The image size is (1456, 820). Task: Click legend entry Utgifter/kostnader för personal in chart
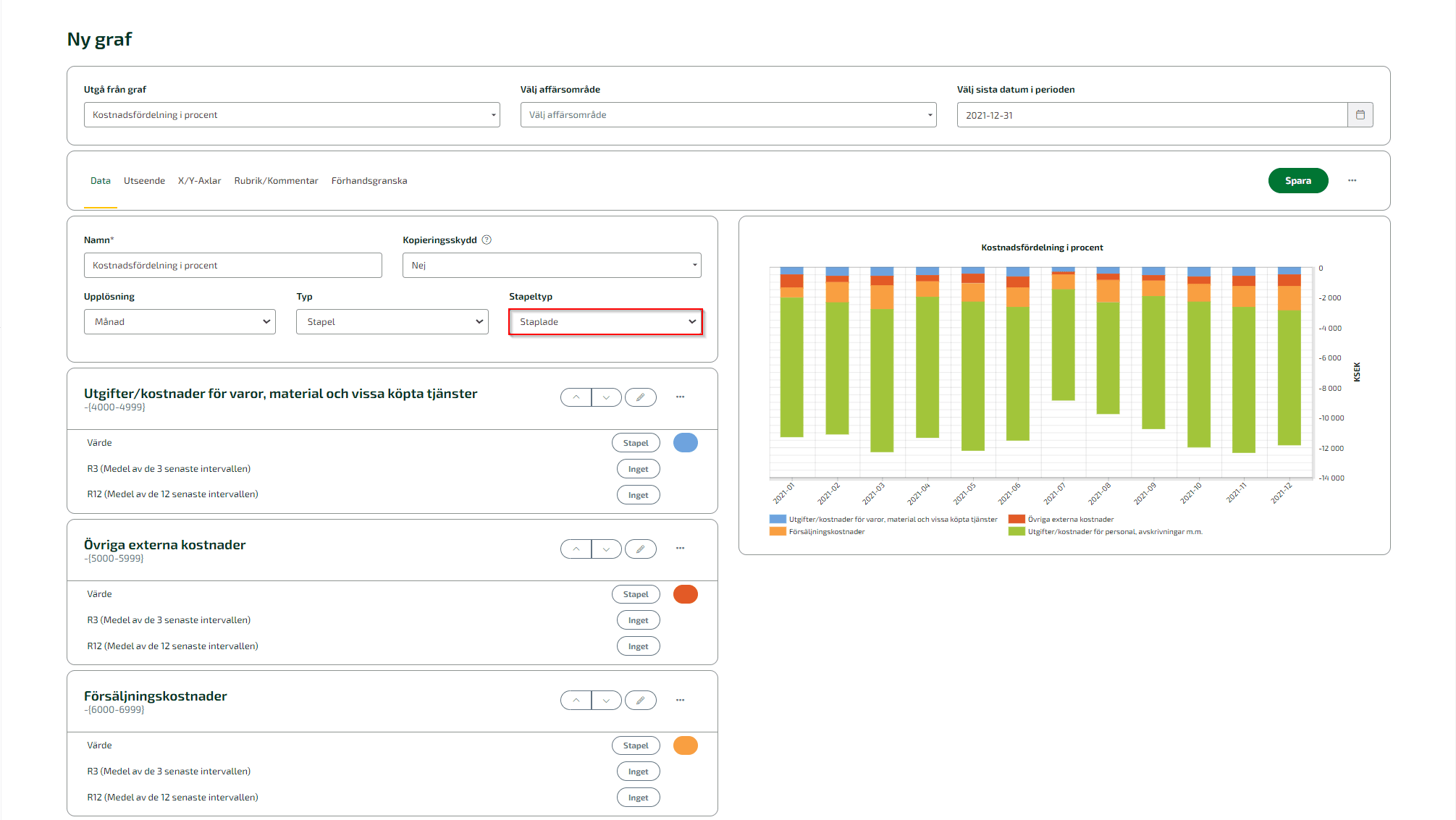coord(1105,532)
